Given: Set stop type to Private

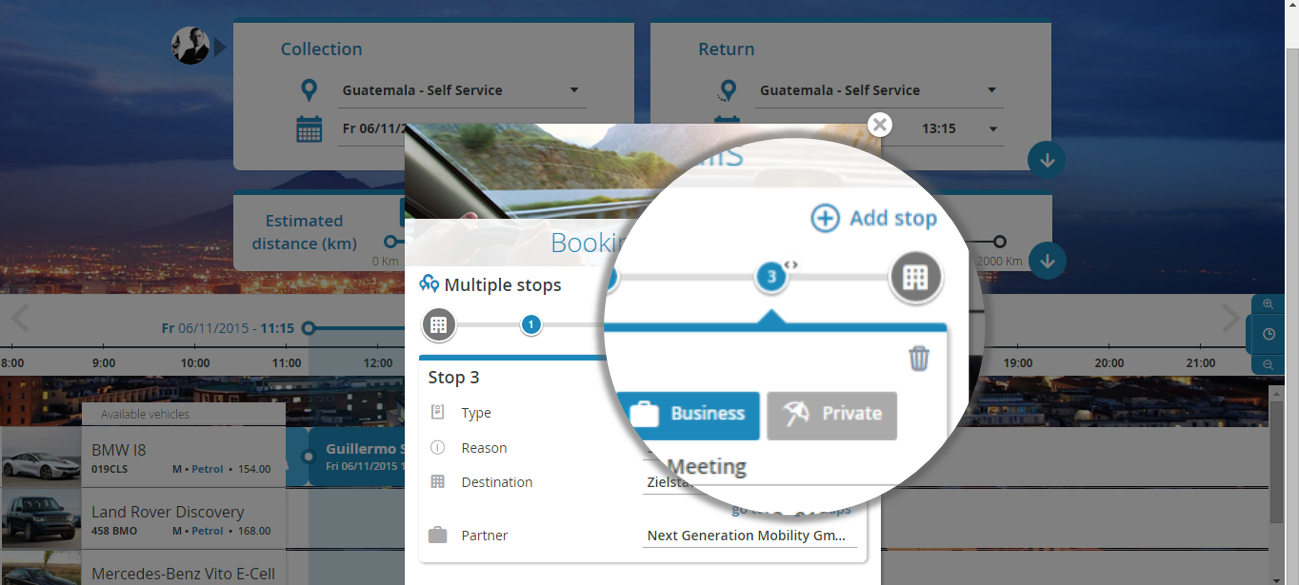Looking at the screenshot, I should [x=832, y=415].
